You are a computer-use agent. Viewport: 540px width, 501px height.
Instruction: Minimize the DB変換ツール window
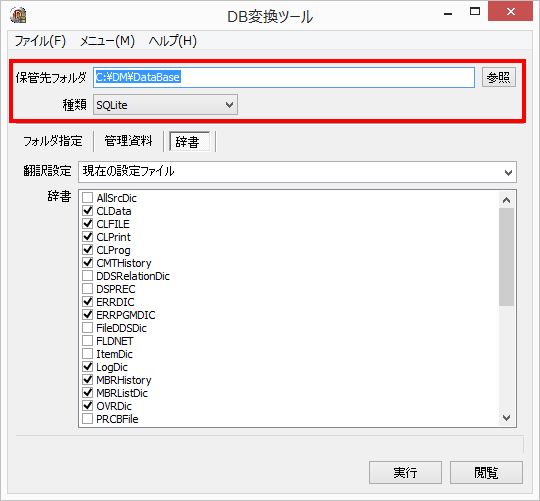click(448, 13)
